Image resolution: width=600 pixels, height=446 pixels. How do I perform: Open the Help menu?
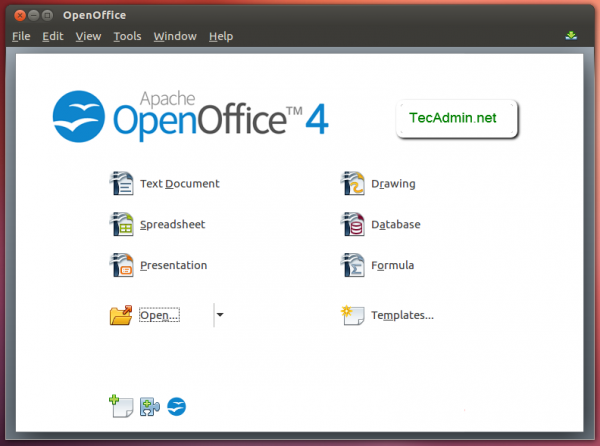(221, 36)
